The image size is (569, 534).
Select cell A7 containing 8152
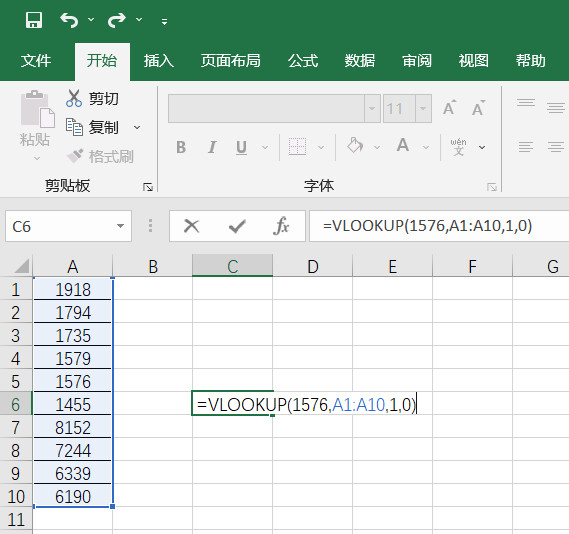tap(73, 427)
